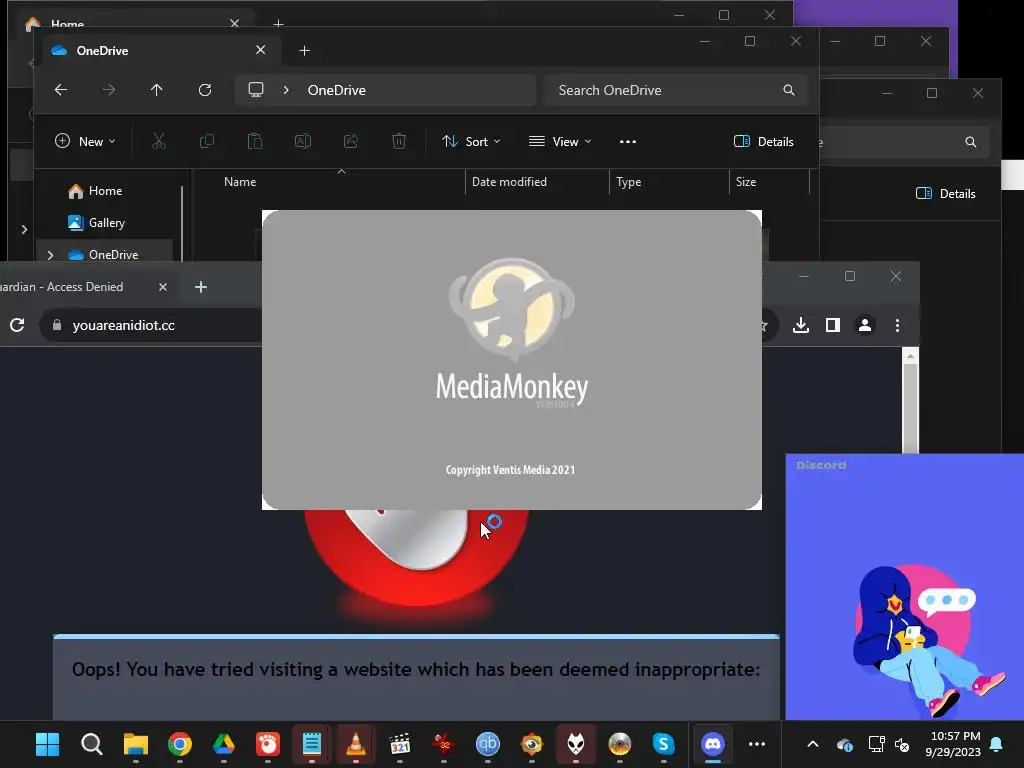Show hidden system tray icons
Image resolution: width=1024 pixels, height=768 pixels.
point(813,744)
